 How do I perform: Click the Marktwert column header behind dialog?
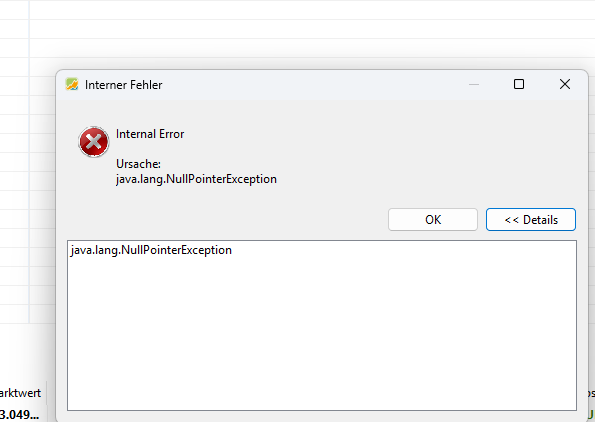[20, 393]
